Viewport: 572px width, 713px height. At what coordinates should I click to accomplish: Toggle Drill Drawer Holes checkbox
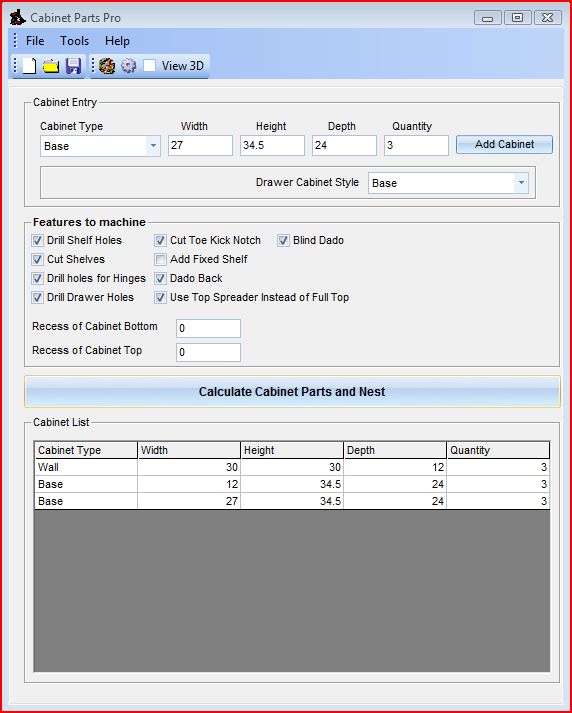coord(37,298)
